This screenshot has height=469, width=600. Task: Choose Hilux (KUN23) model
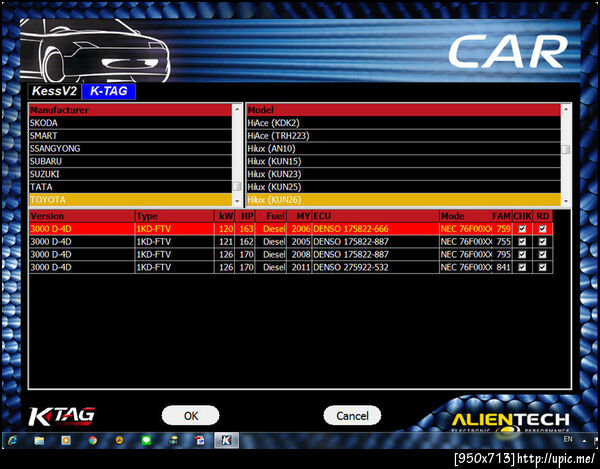click(403, 174)
